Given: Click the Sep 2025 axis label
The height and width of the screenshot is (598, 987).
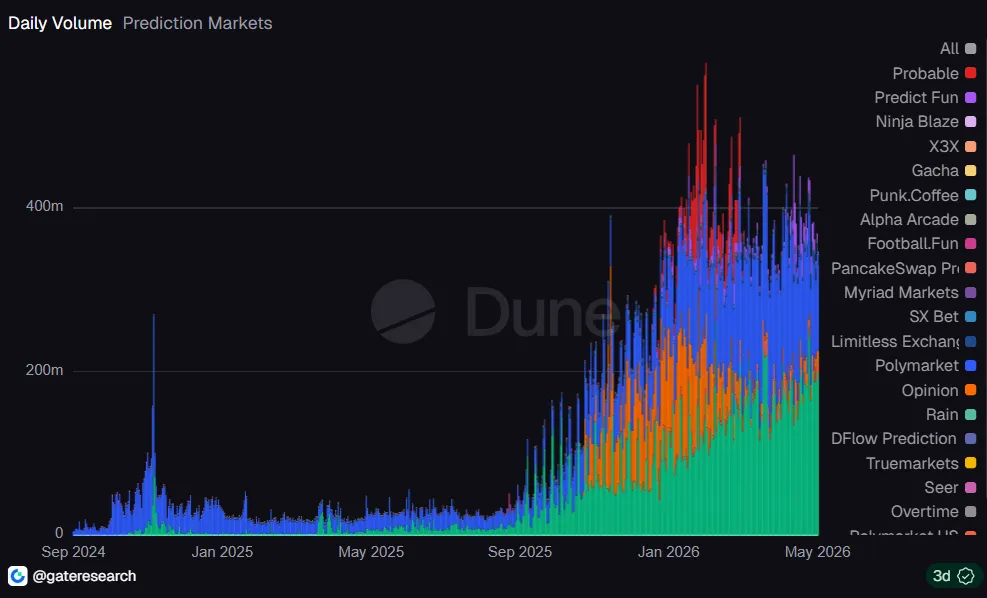Looking at the screenshot, I should (x=520, y=552).
